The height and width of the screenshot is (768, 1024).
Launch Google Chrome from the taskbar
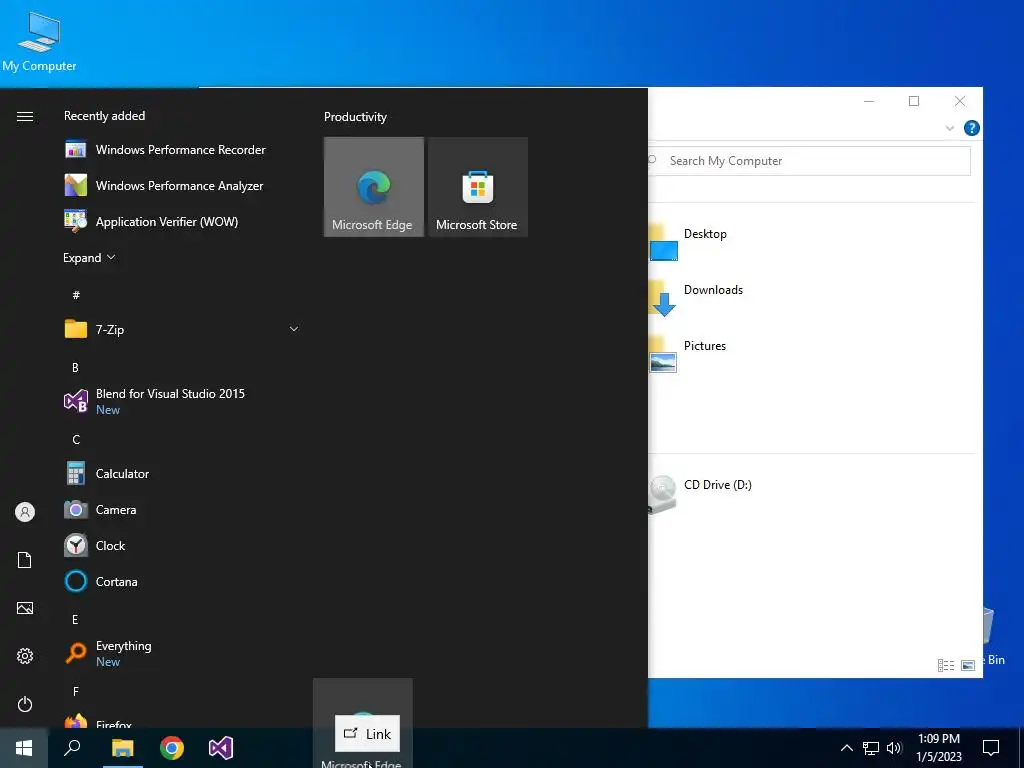[172, 748]
